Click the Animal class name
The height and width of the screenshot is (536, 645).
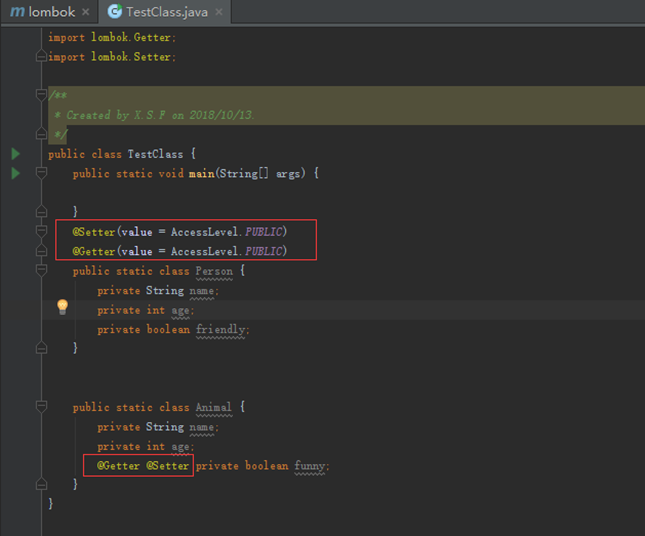coord(213,408)
